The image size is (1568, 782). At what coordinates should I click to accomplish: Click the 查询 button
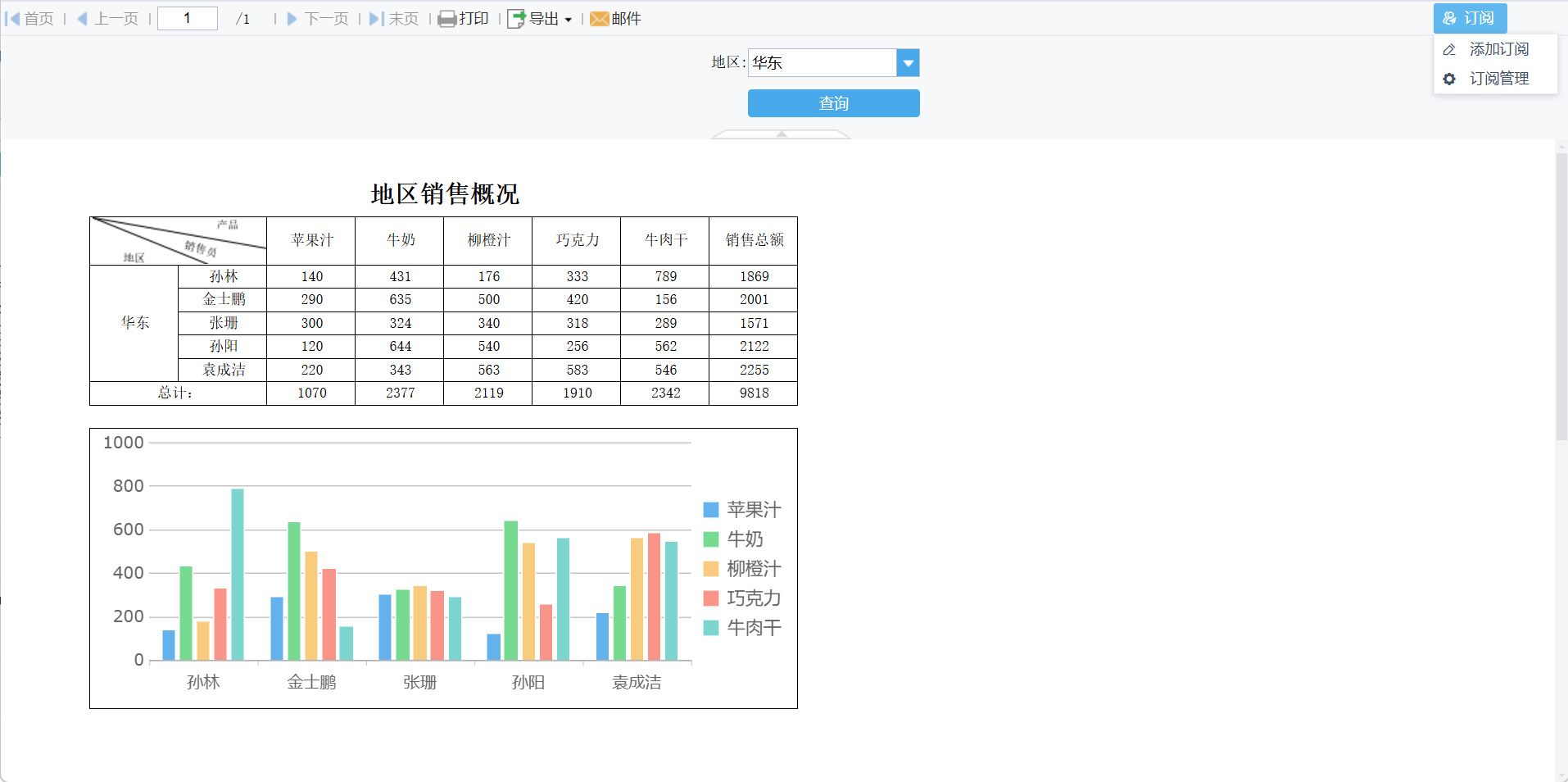pos(834,103)
